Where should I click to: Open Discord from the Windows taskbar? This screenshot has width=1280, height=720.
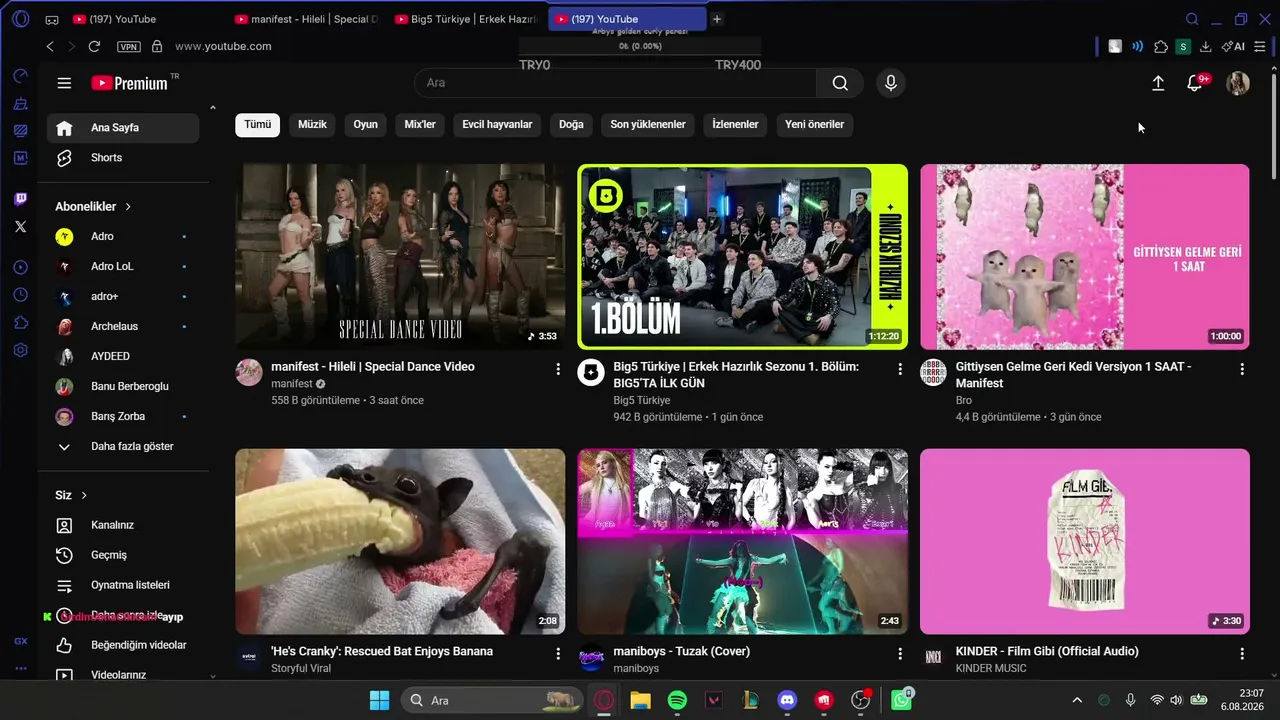pos(787,700)
